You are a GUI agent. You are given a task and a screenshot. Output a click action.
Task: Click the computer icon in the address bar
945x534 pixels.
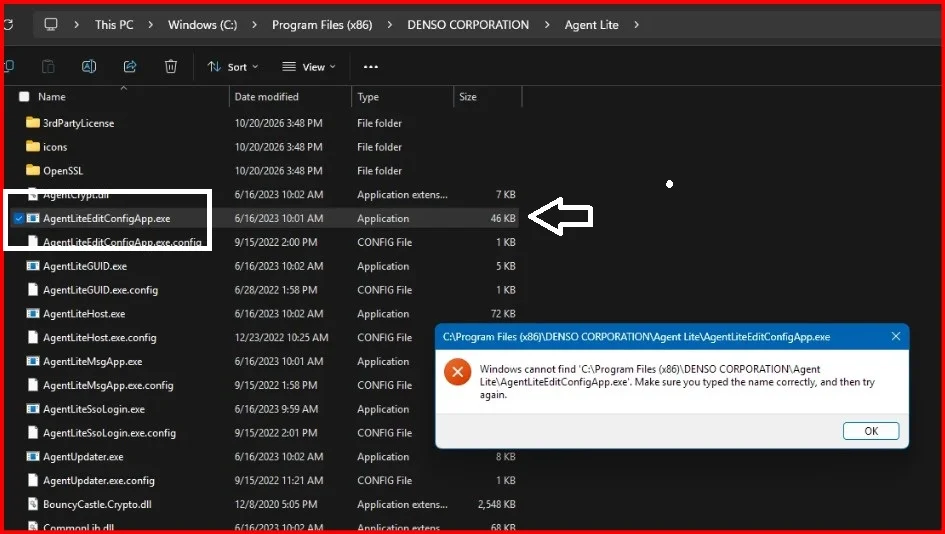[51, 25]
